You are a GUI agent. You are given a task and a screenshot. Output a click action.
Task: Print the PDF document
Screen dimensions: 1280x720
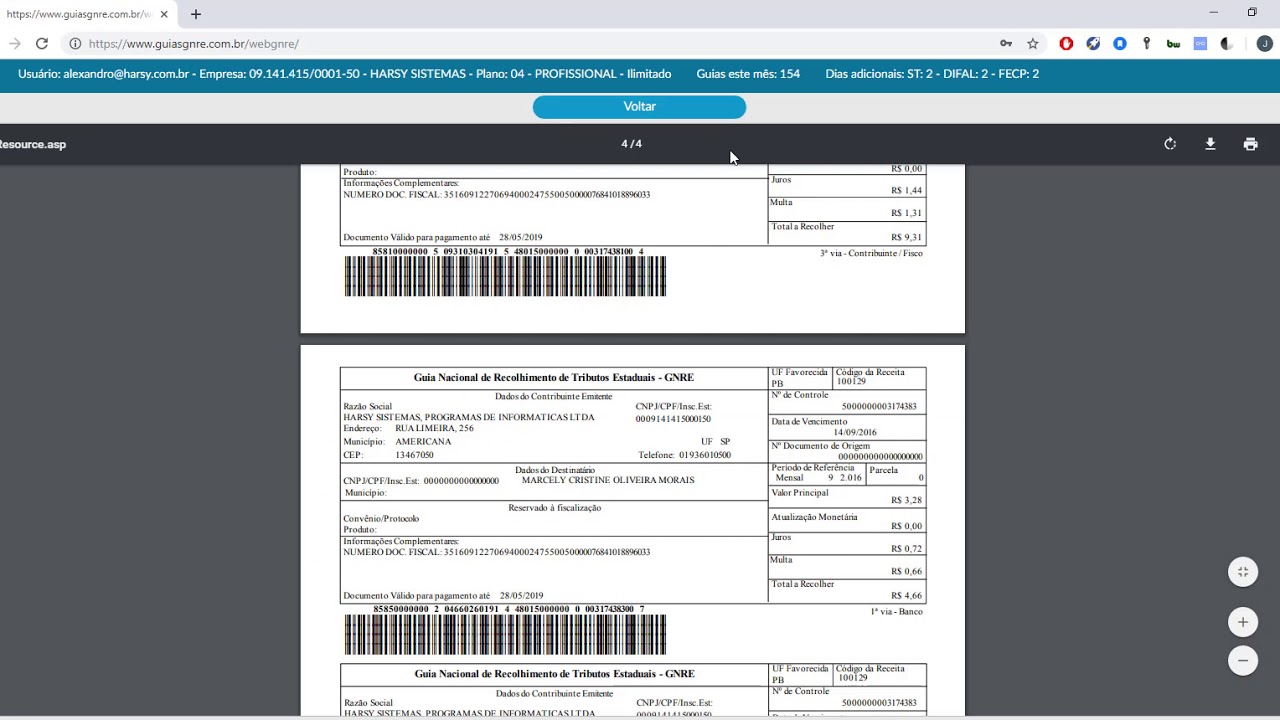coord(1250,144)
